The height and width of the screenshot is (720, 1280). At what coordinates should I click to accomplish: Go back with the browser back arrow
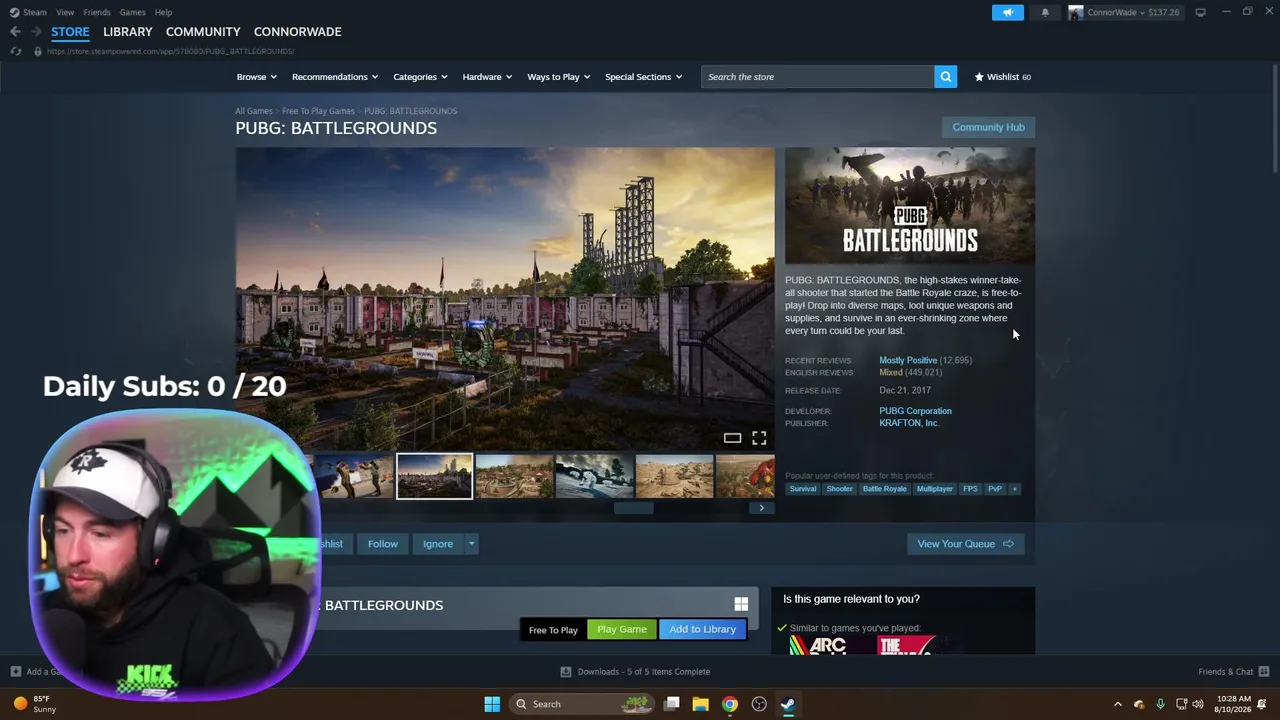click(15, 32)
